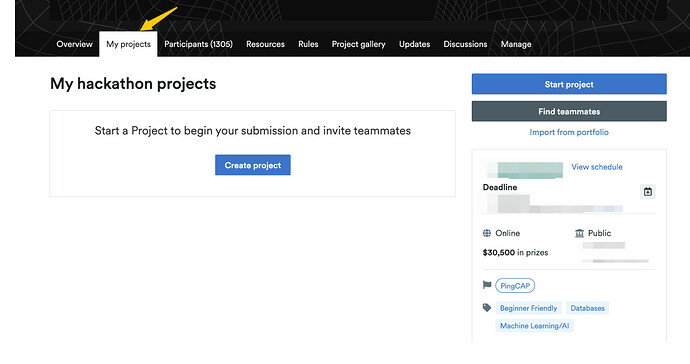Open the Rules tab
The height and width of the screenshot is (364, 690).
pos(308,44)
